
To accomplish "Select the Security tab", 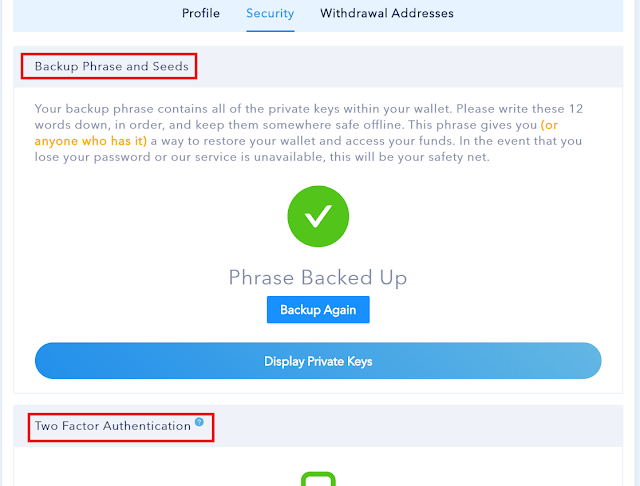I will [270, 13].
